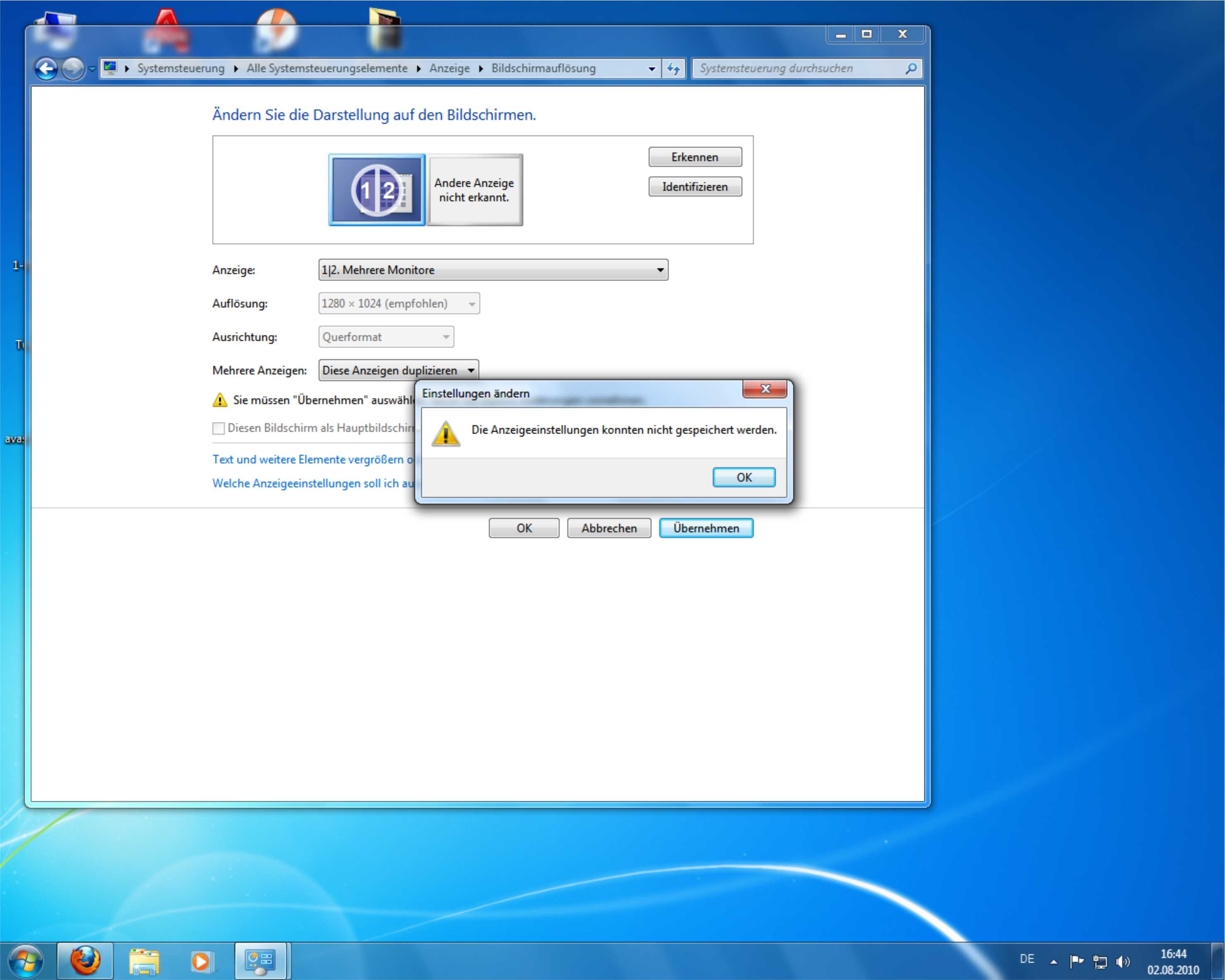Launch Windows Media Player from taskbar
This screenshot has height=980, width=1225.
(x=201, y=961)
